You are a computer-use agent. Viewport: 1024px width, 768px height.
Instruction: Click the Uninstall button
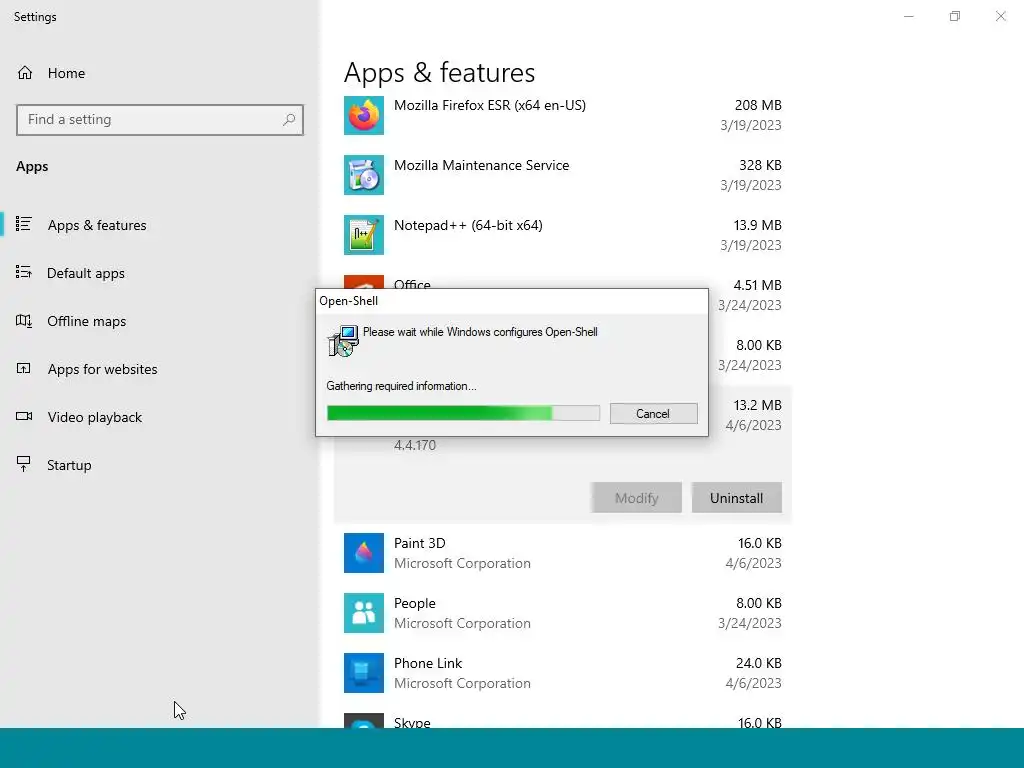pyautogui.click(x=736, y=498)
